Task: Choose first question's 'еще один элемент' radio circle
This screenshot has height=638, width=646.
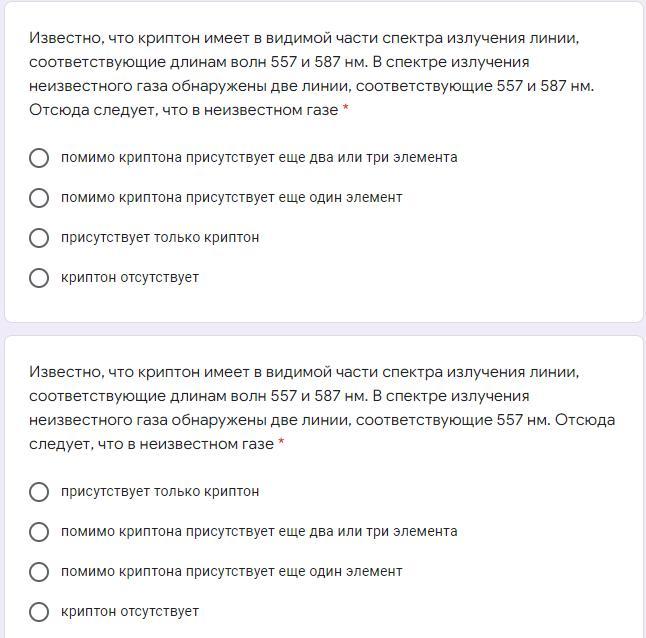Action: tap(39, 198)
